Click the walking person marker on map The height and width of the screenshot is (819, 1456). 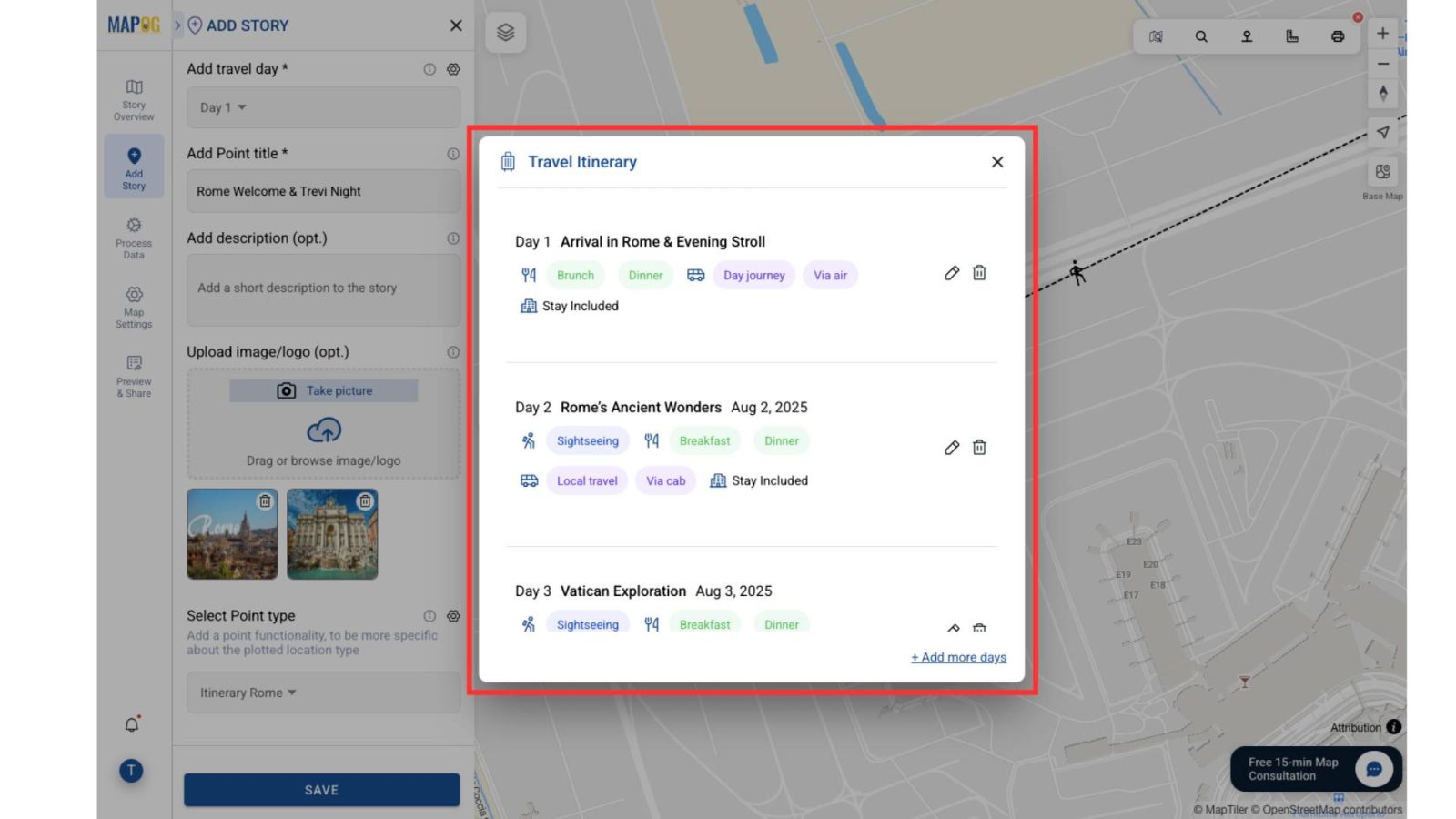(1077, 272)
